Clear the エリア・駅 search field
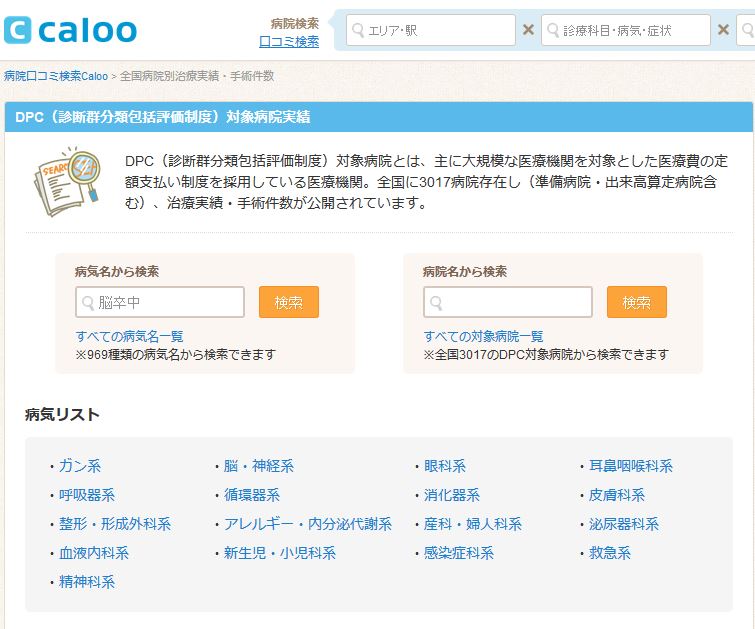Viewport: 755px width, 629px height. pos(528,30)
